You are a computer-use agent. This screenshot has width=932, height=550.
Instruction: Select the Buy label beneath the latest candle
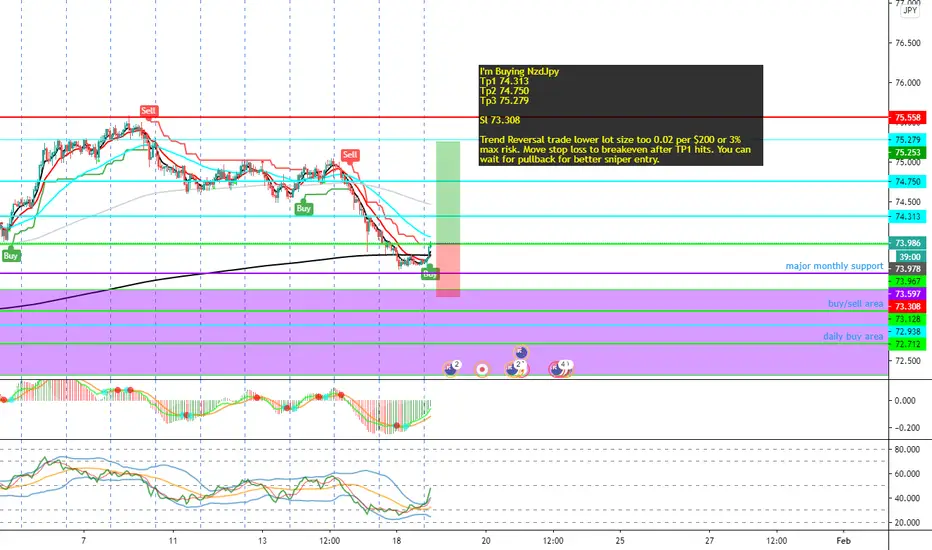point(430,274)
